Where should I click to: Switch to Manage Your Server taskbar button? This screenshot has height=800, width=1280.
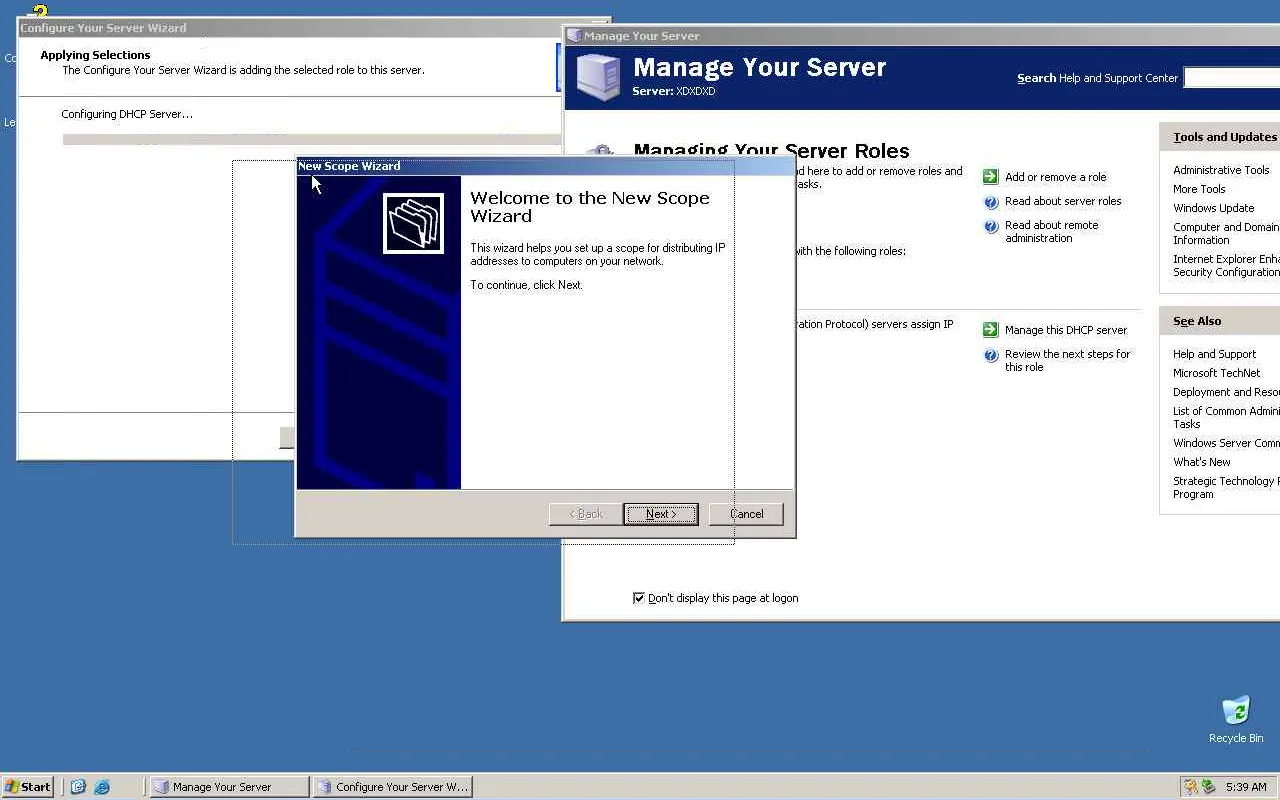pyautogui.click(x=229, y=787)
